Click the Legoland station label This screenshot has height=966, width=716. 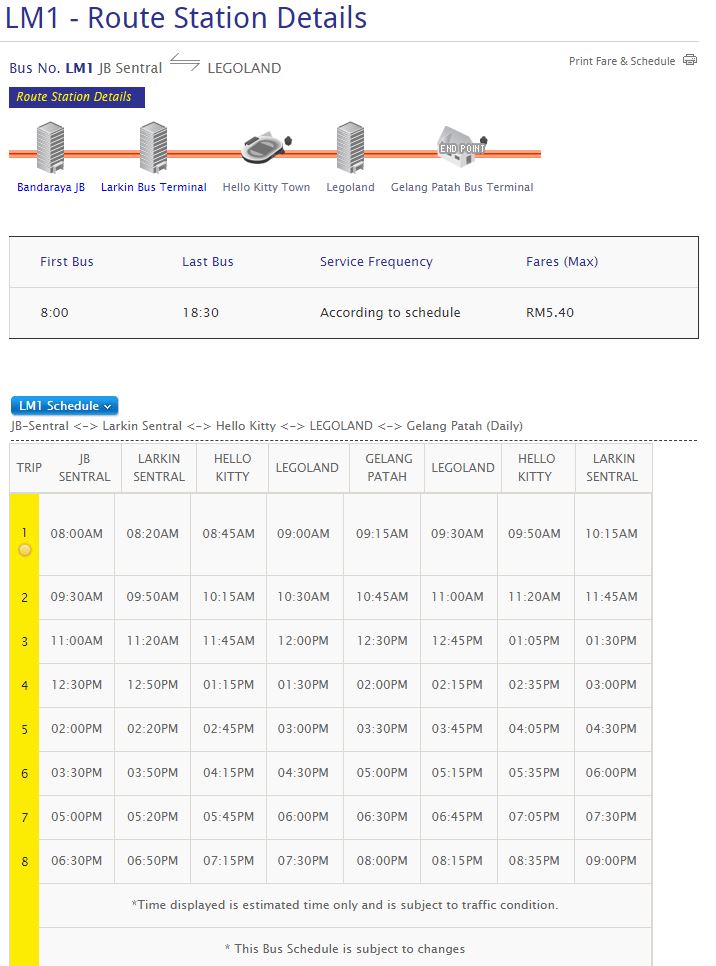(x=350, y=187)
